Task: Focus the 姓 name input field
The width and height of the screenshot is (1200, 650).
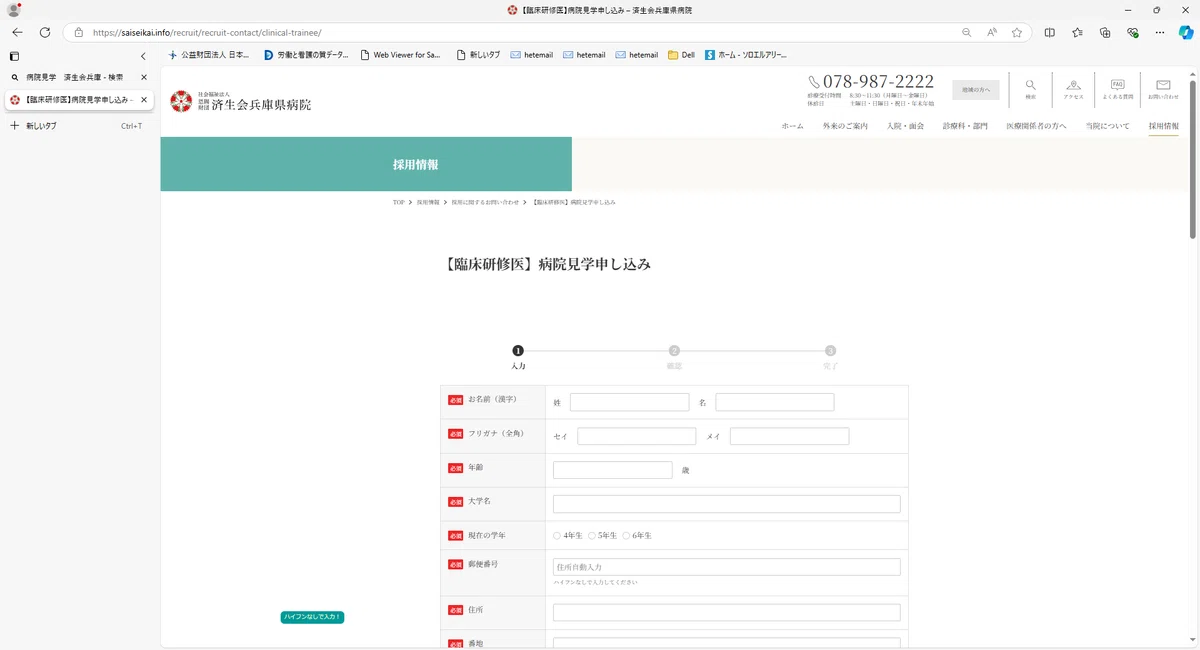Action: tap(629, 402)
